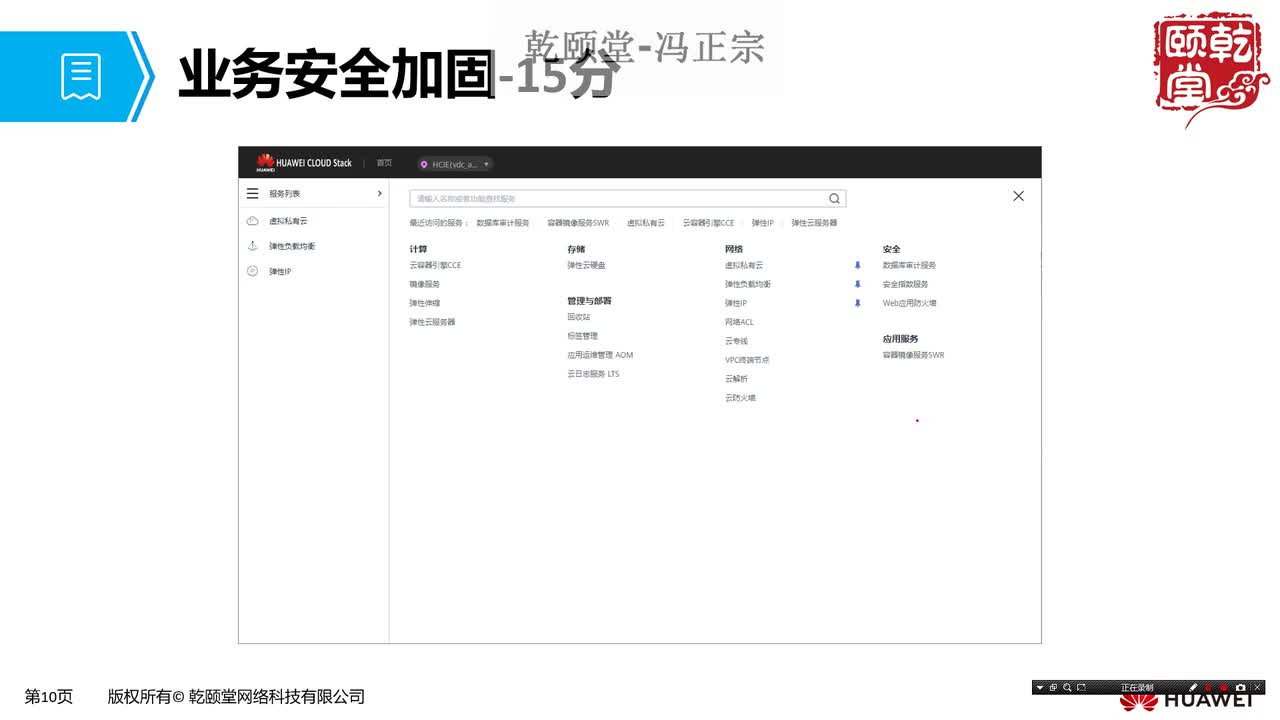Open recent service 云容器引擎CCE
This screenshot has height=720, width=1280.
coord(708,223)
